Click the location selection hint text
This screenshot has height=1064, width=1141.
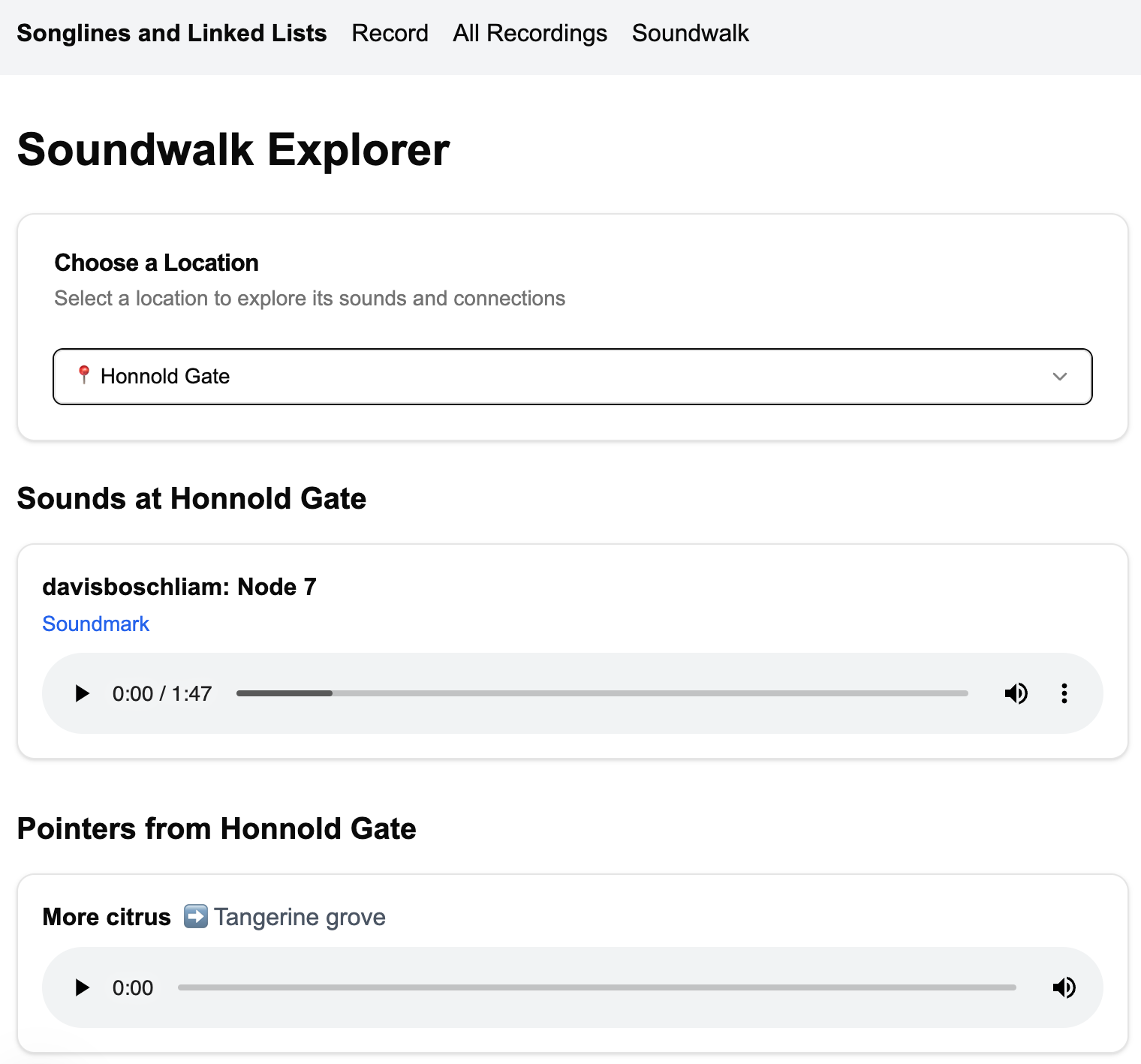pyautogui.click(x=310, y=299)
